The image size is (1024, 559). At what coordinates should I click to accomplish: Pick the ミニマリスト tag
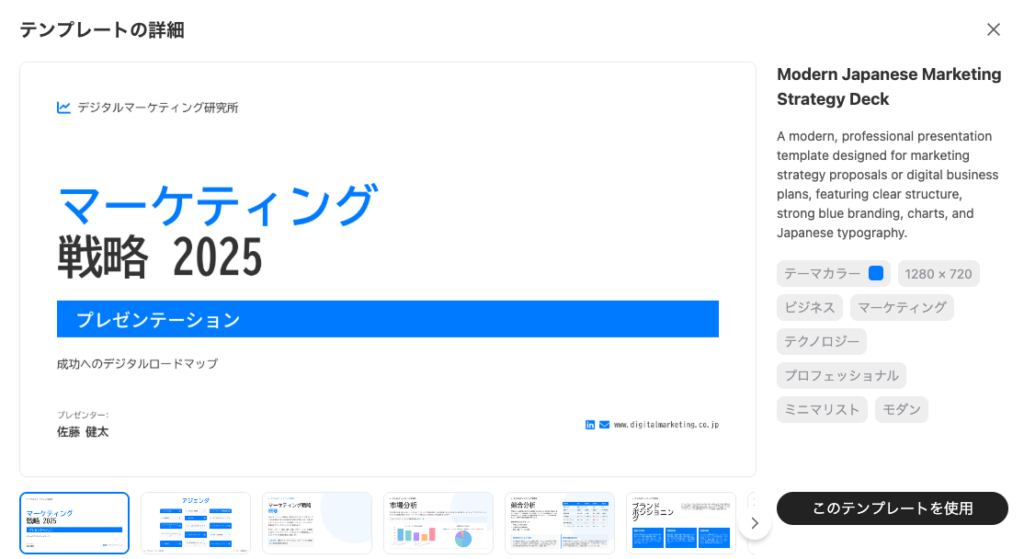pos(822,409)
